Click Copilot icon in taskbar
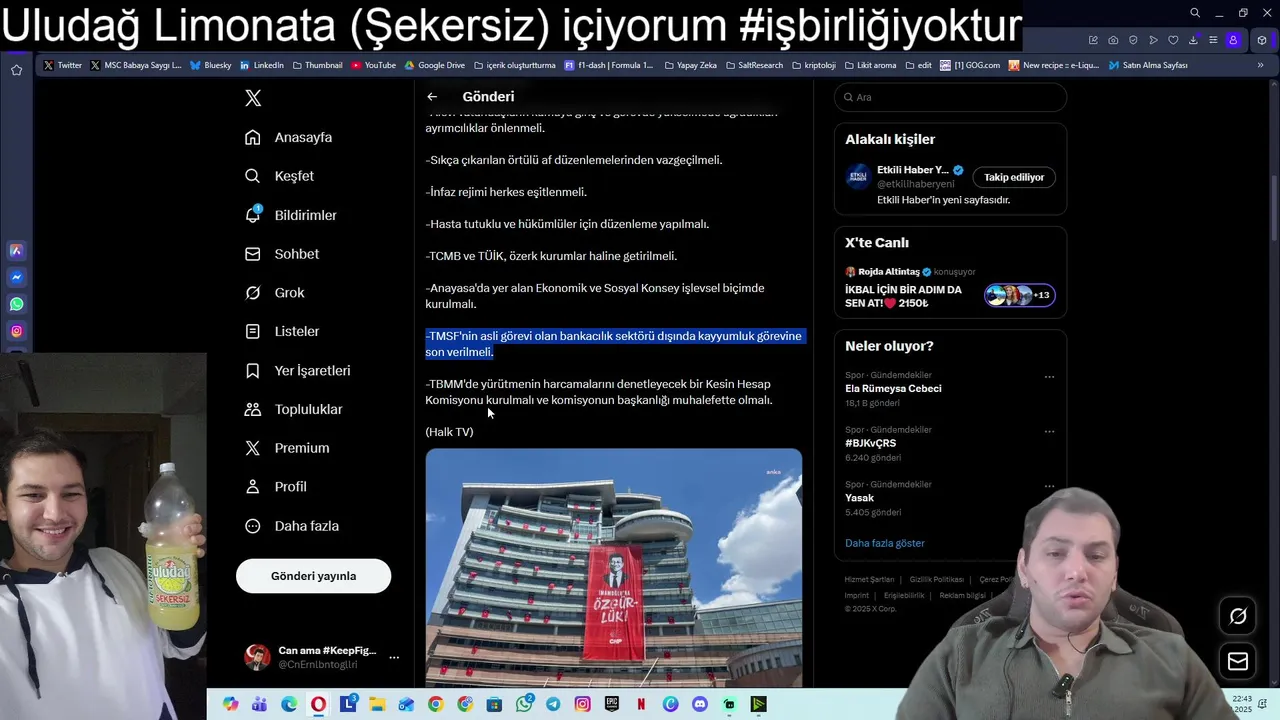 [x=231, y=704]
